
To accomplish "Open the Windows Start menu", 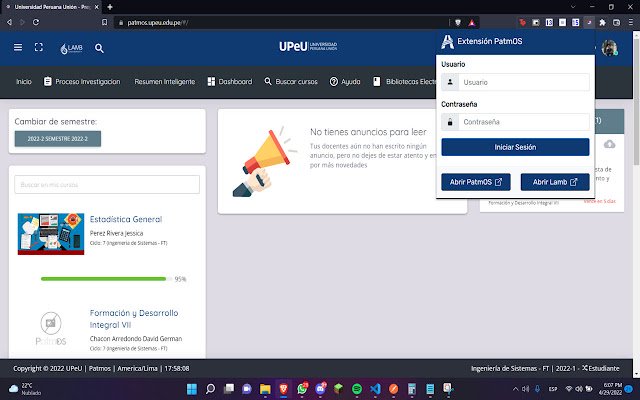I will [192, 389].
